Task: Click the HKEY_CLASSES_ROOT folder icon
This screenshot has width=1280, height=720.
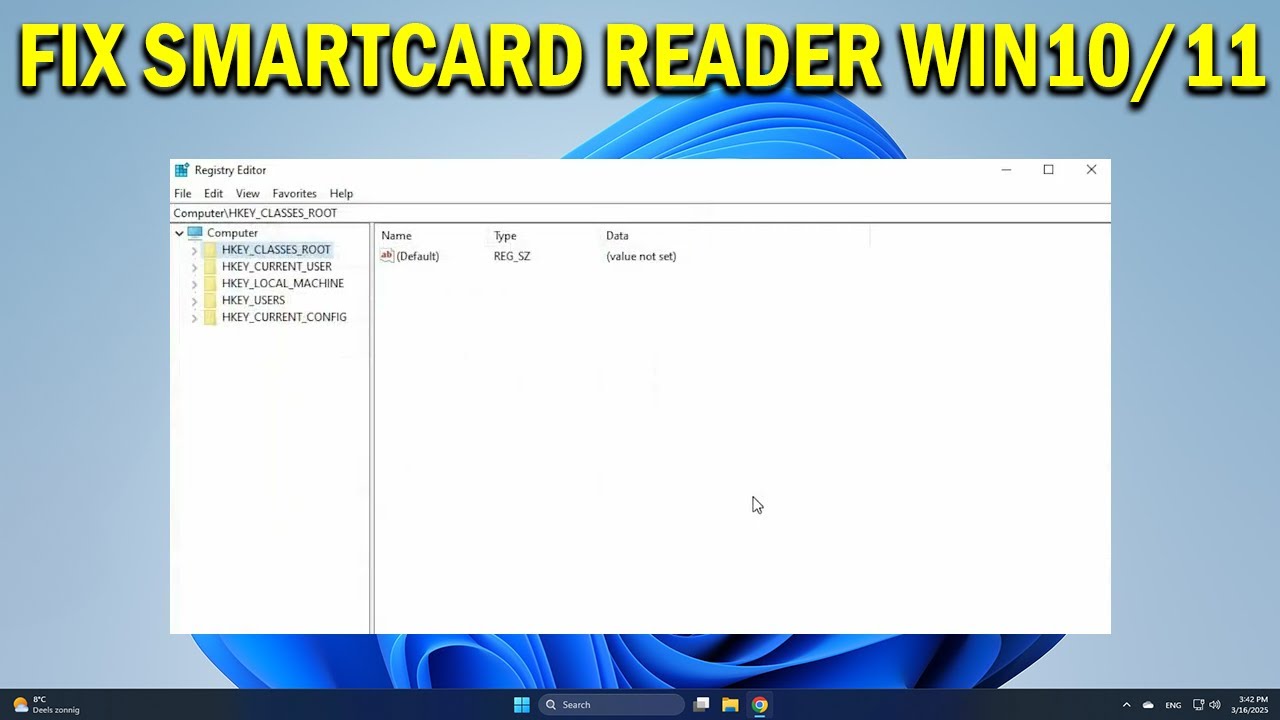Action: (x=210, y=250)
